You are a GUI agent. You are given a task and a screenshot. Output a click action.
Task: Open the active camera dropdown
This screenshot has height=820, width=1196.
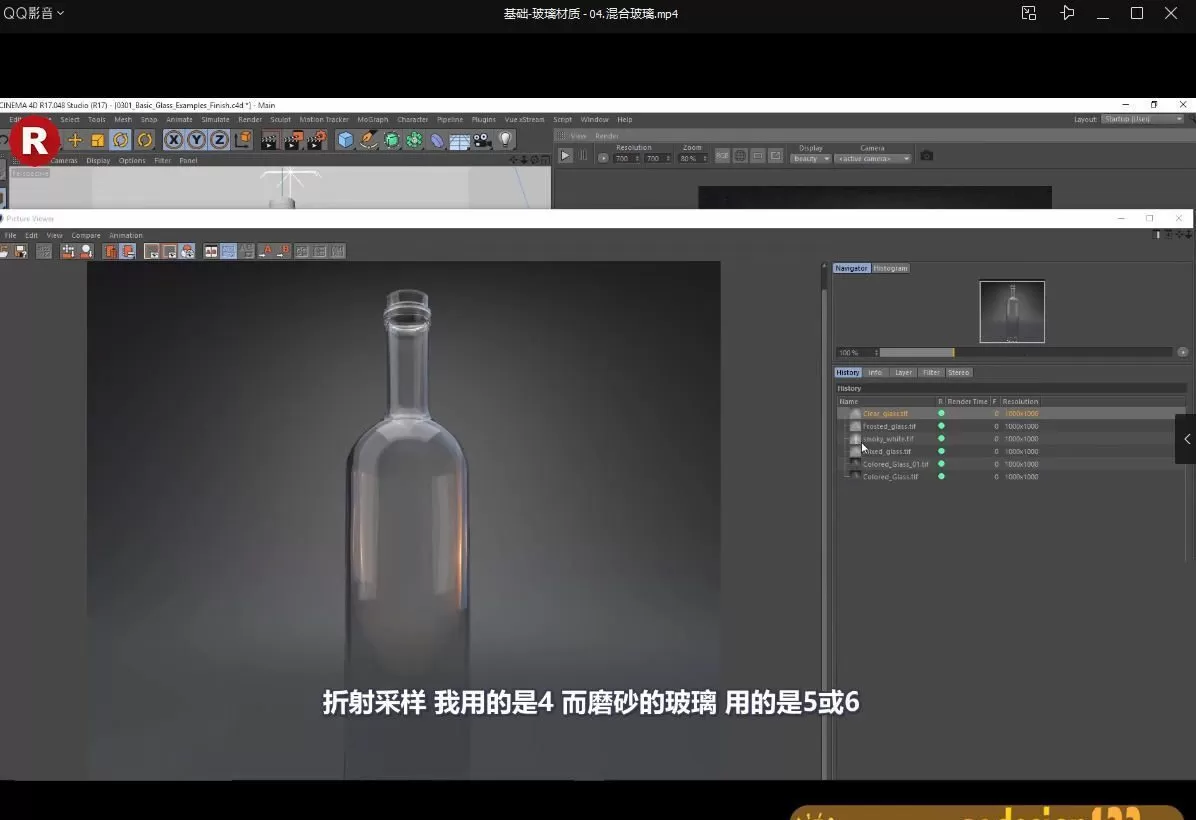[874, 158]
